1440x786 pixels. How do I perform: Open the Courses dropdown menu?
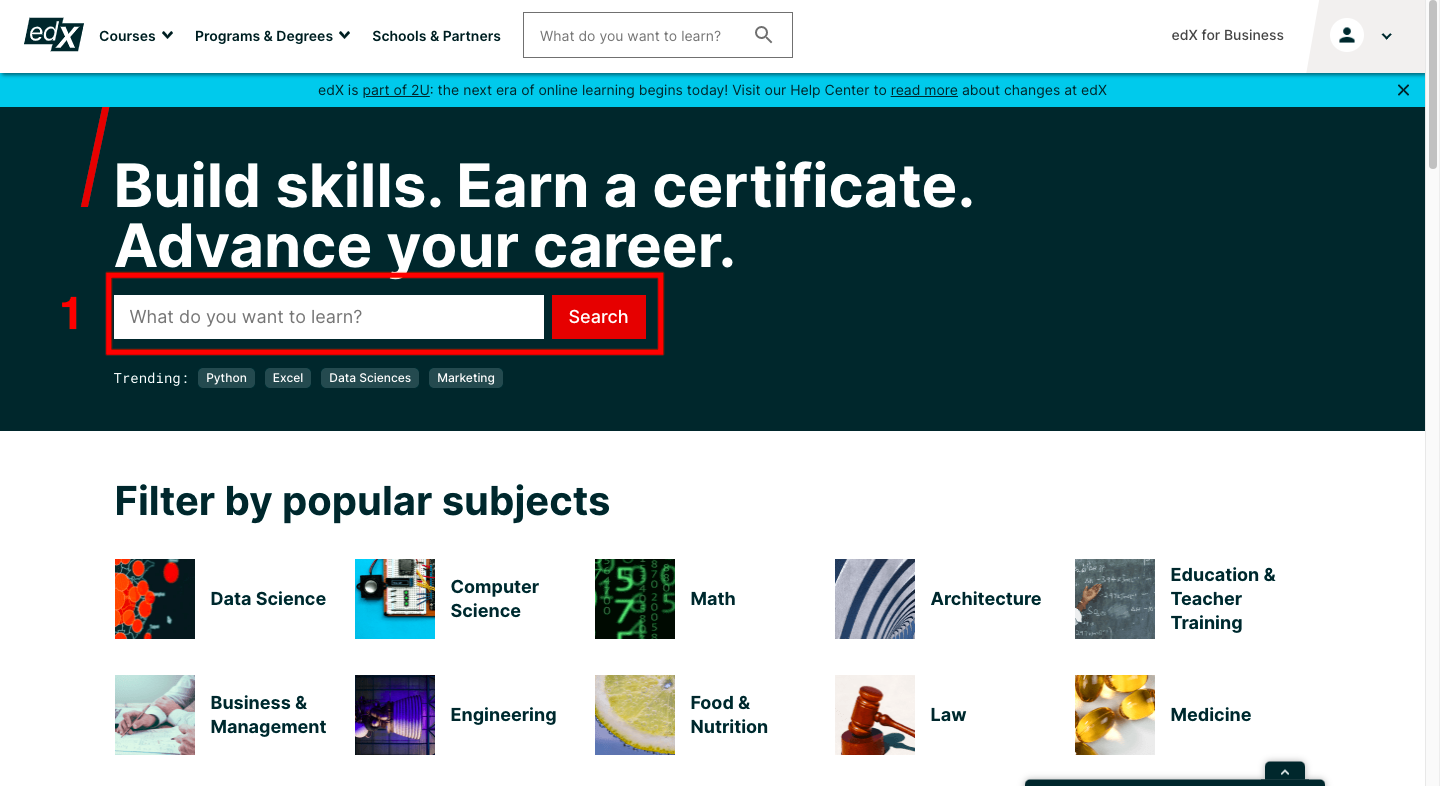click(136, 36)
